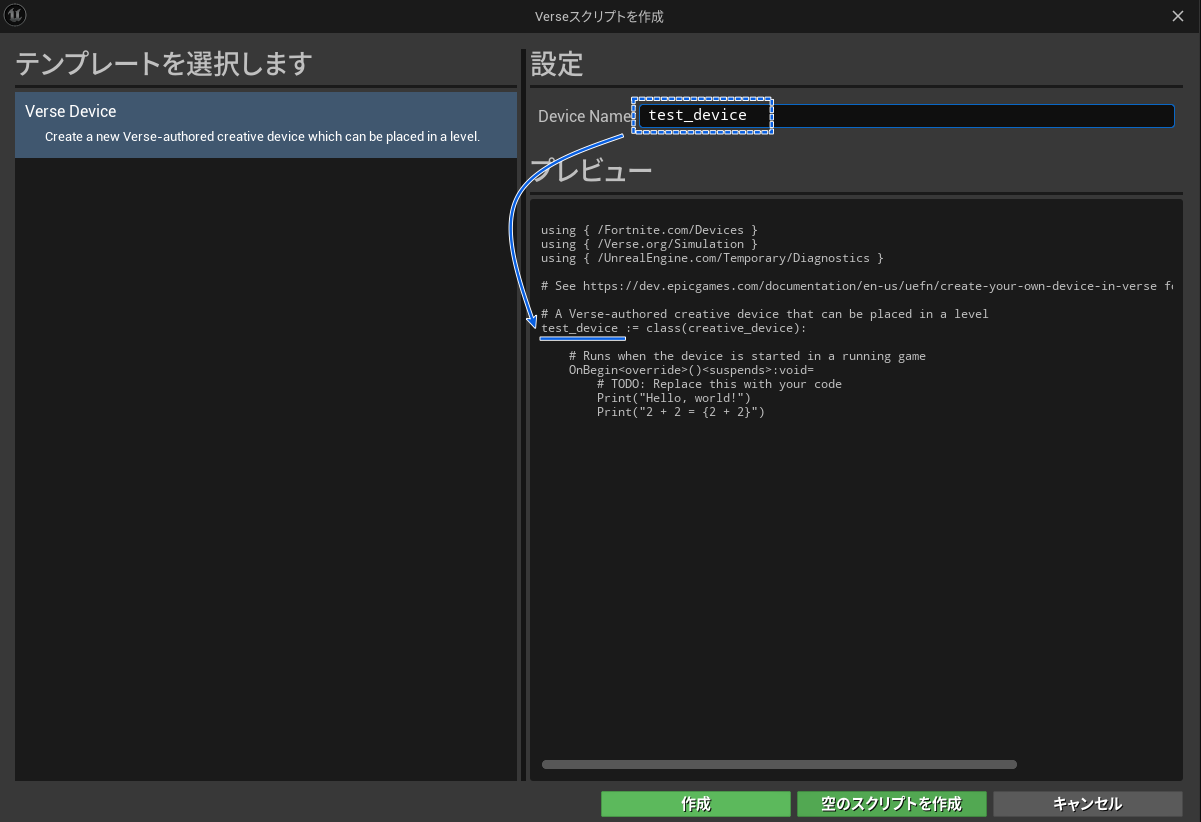Click the テンプレートを選択します heading
The image size is (1201, 822).
143,63
